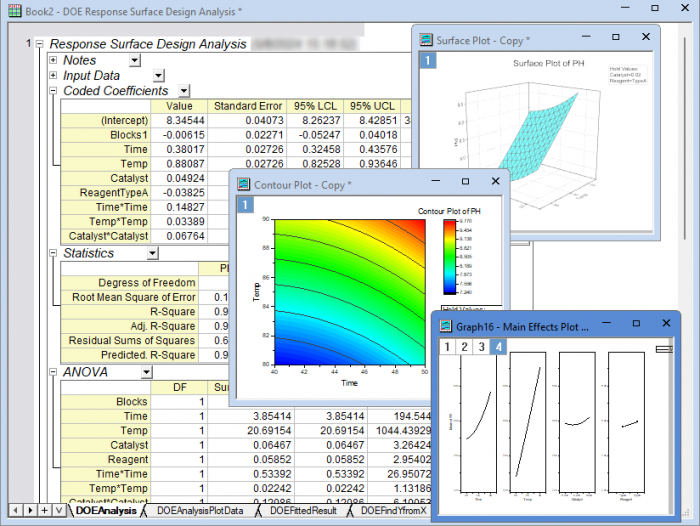Click the layer menu icon in Graph16

coord(662,348)
